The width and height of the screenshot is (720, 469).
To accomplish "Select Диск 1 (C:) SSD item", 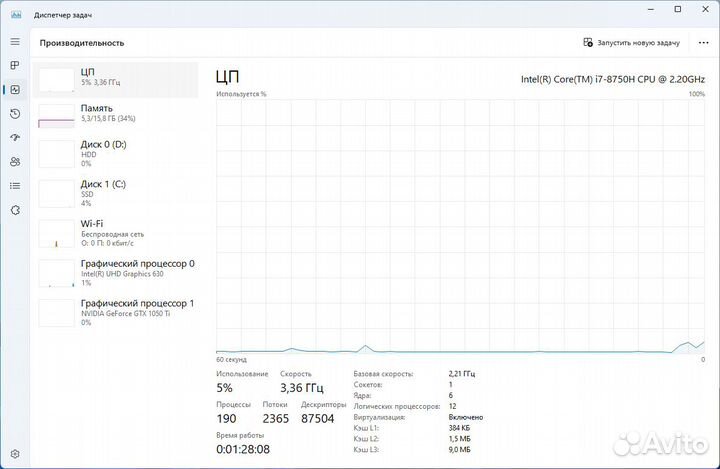I will coord(115,193).
